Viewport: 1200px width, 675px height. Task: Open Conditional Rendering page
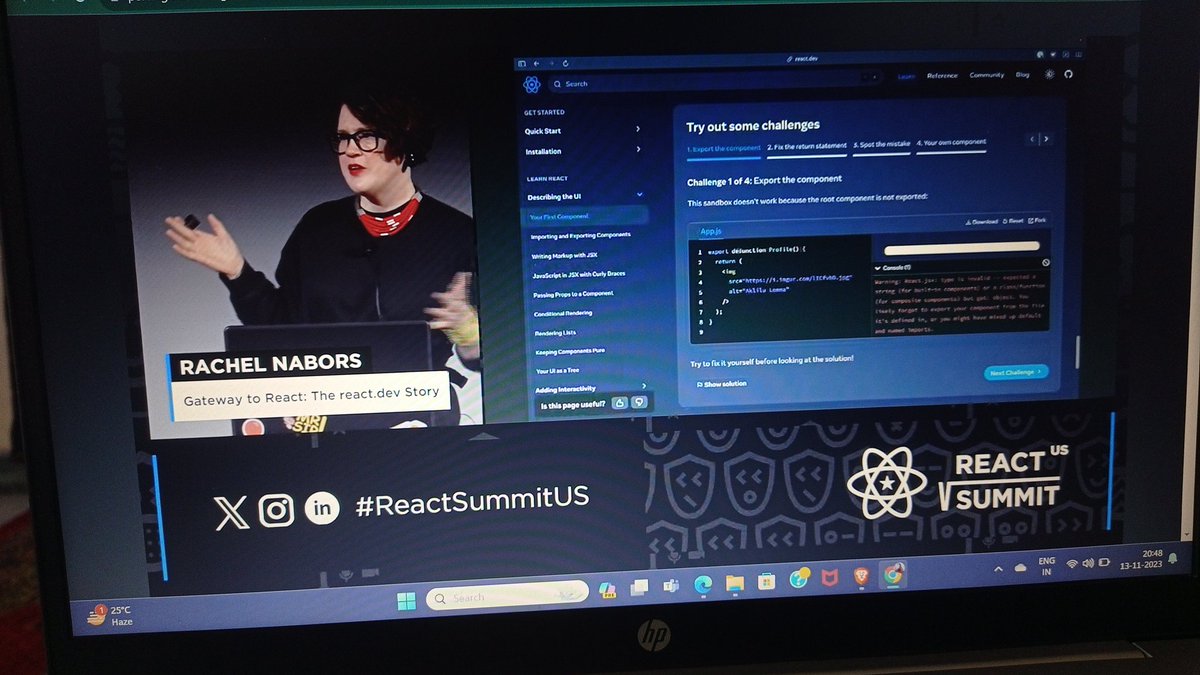coord(563,313)
